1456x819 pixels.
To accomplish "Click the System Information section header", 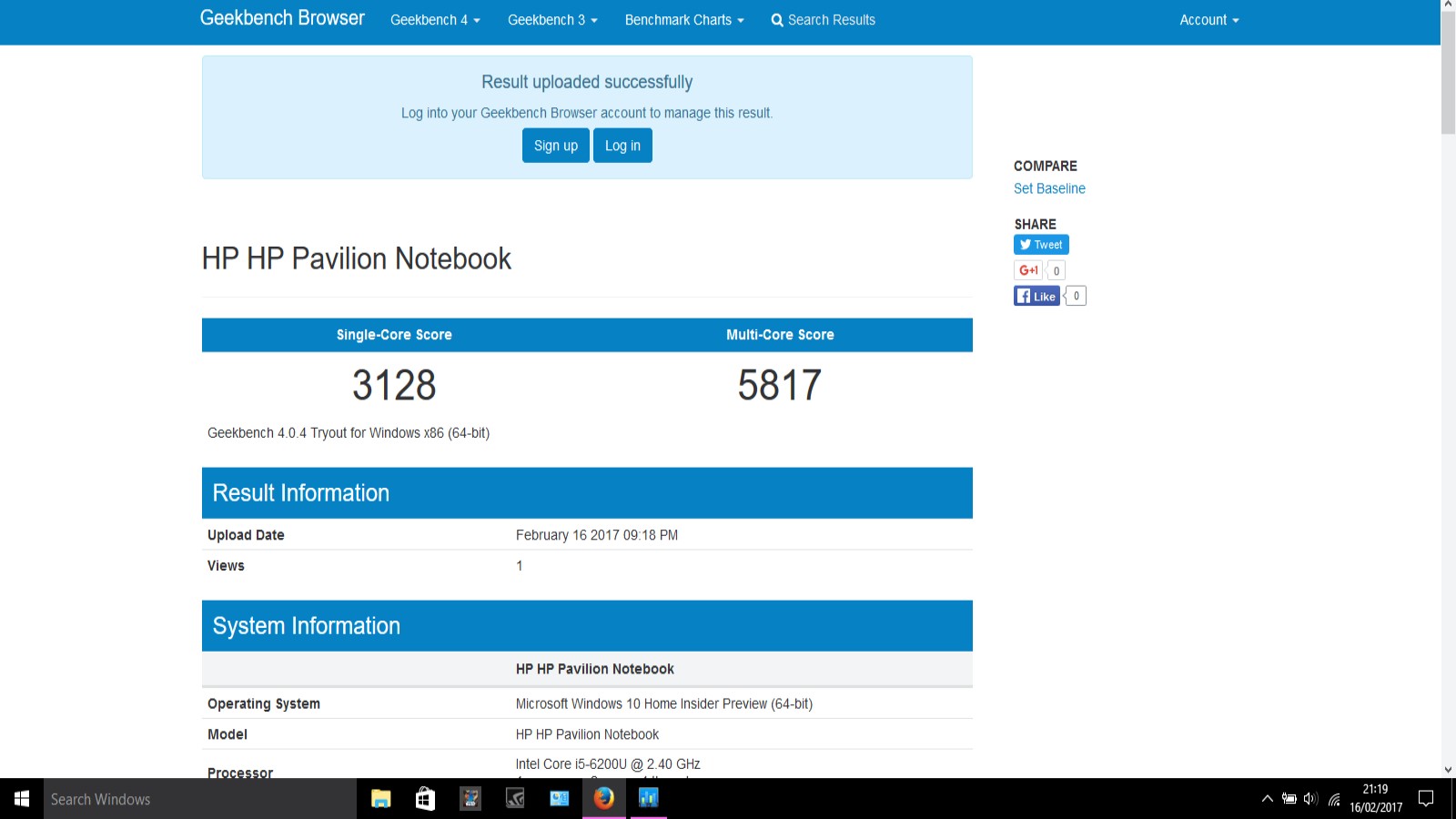I will [x=587, y=626].
